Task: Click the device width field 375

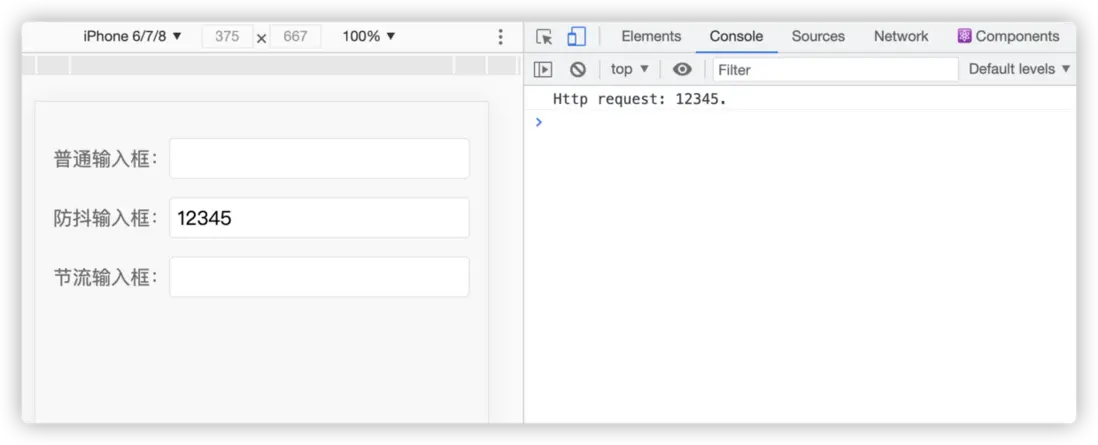Action: pyautogui.click(x=227, y=36)
